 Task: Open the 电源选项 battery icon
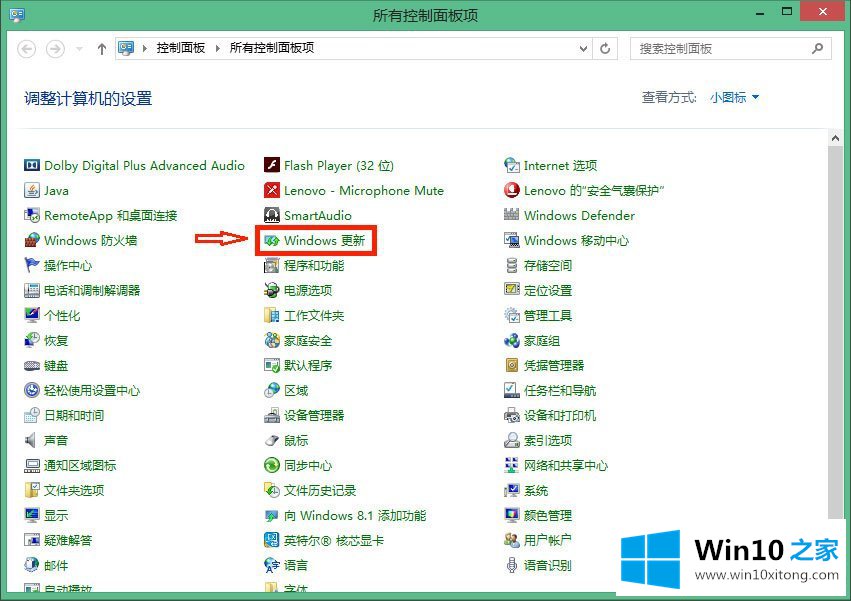[271, 290]
